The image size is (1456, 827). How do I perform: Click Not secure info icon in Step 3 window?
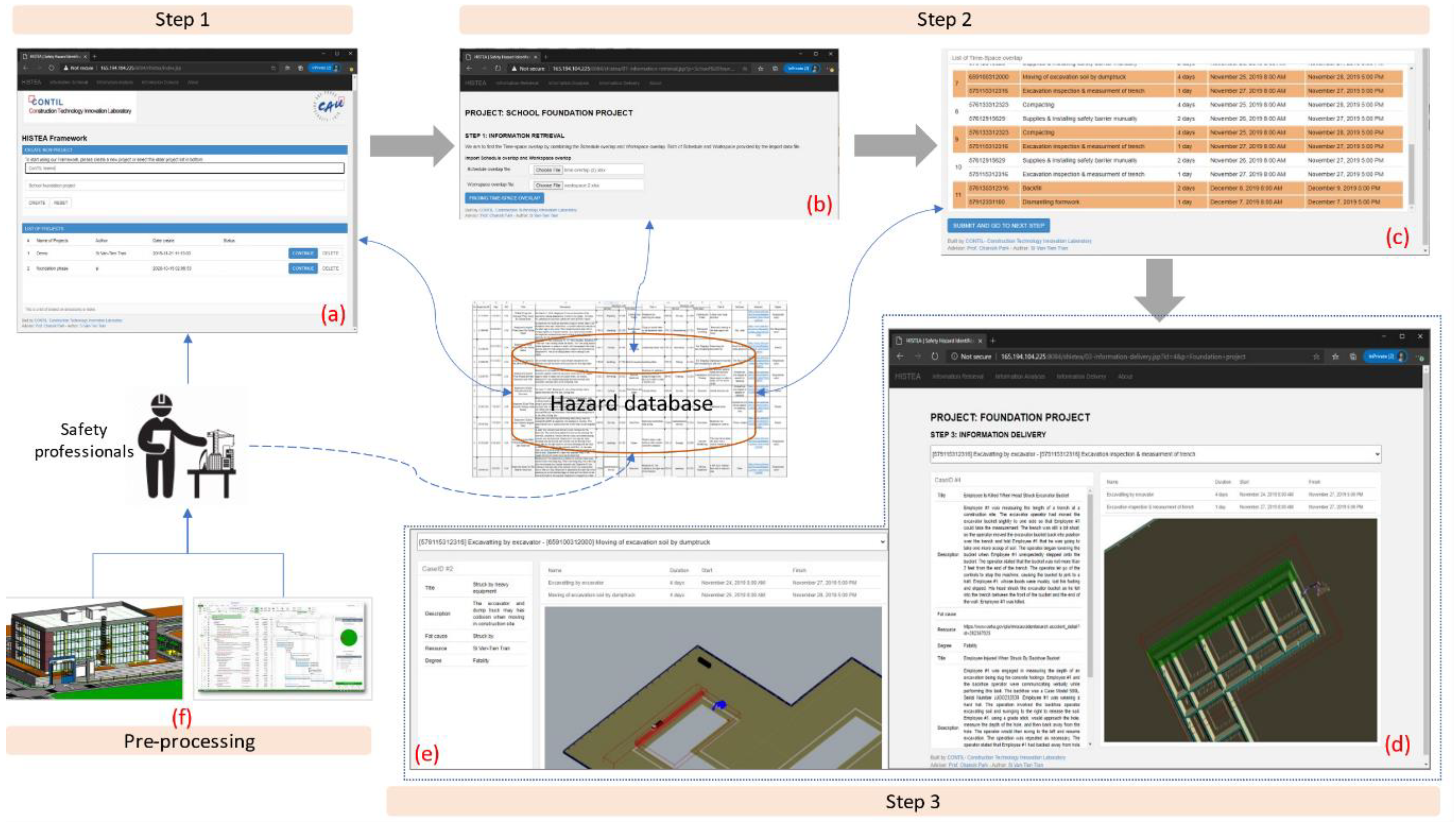[x=955, y=356]
